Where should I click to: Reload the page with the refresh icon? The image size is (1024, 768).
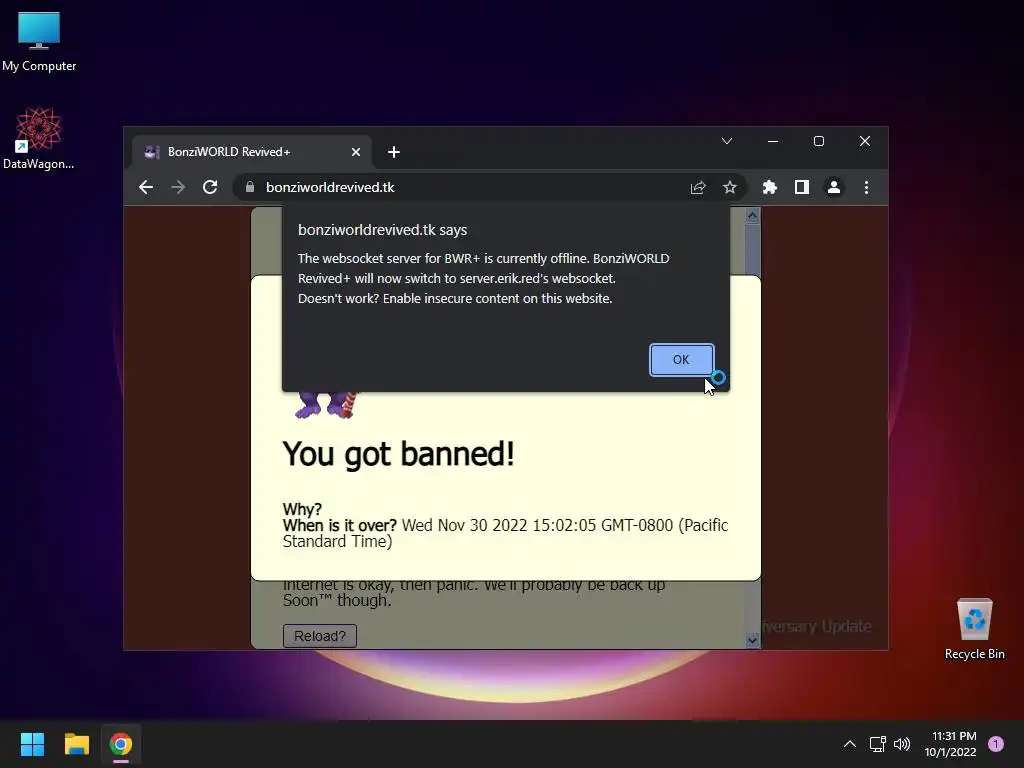(x=210, y=187)
